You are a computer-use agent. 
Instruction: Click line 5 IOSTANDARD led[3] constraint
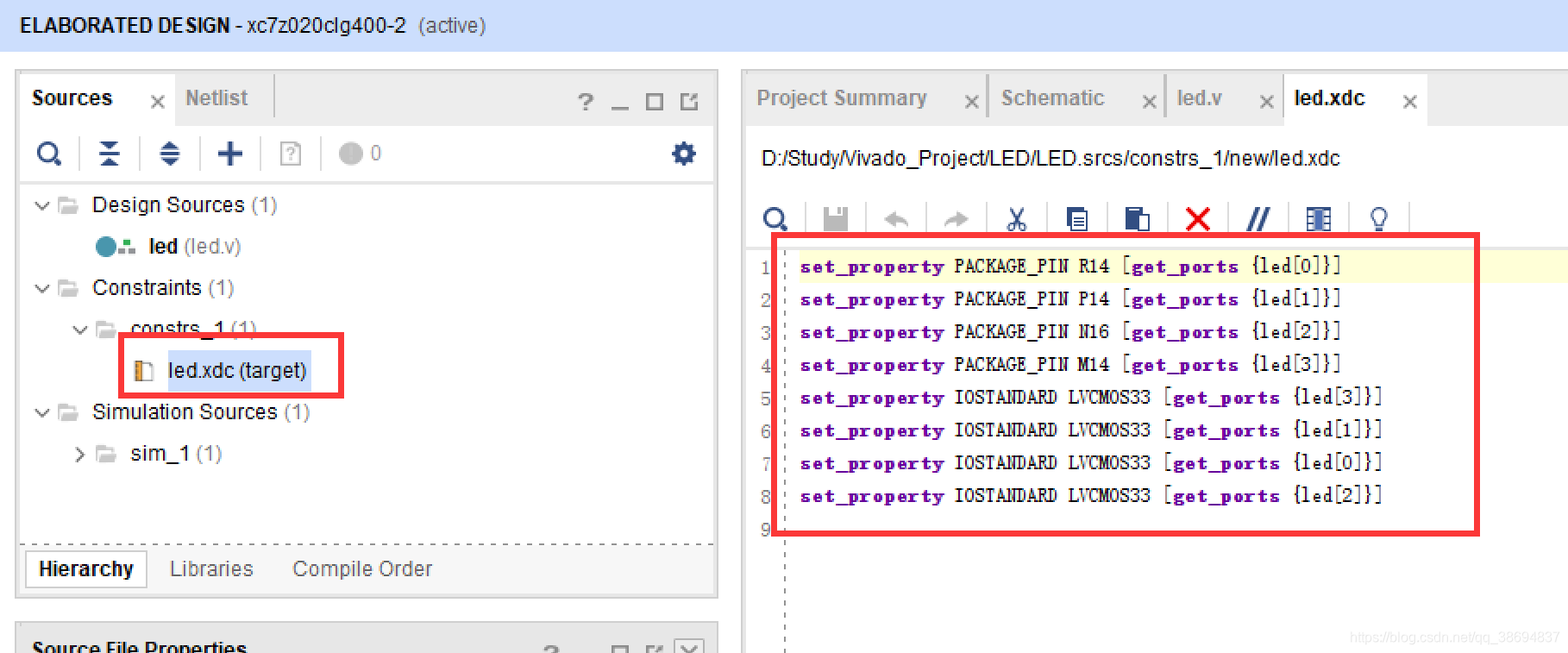(1091, 398)
